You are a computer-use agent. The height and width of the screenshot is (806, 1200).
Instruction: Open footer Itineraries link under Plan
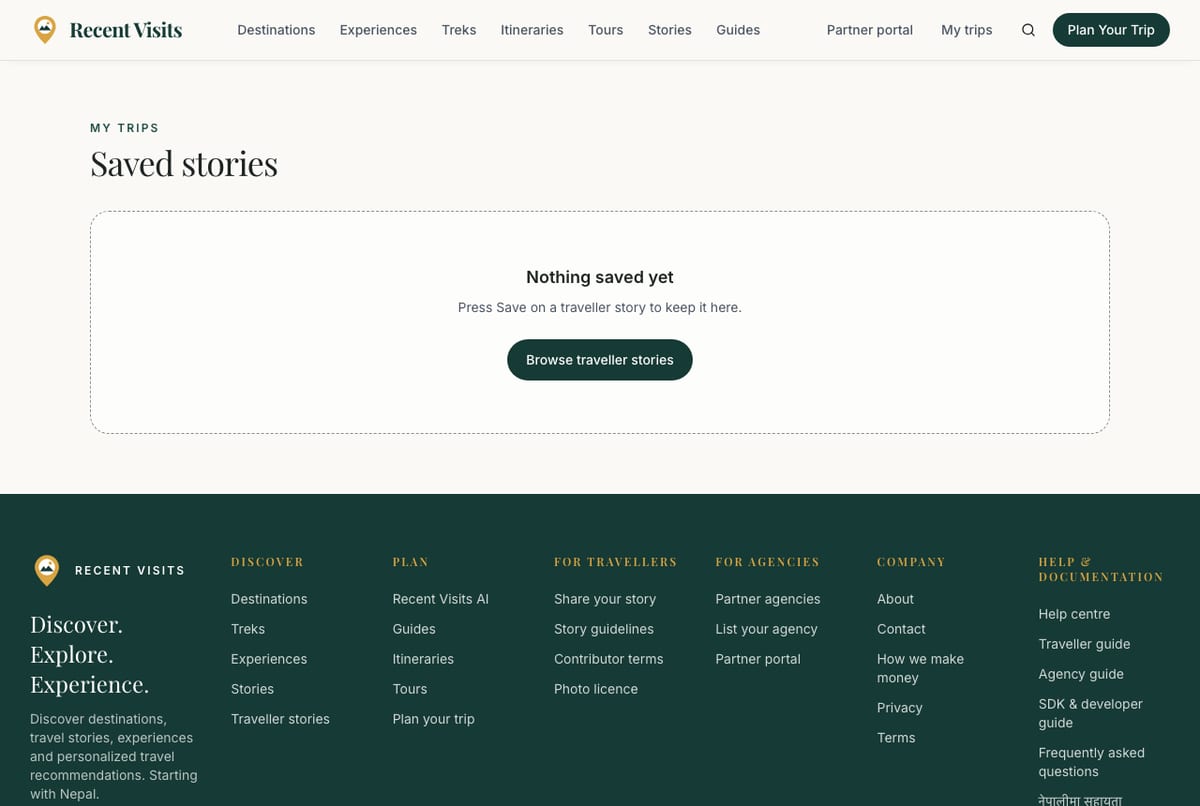coord(423,659)
